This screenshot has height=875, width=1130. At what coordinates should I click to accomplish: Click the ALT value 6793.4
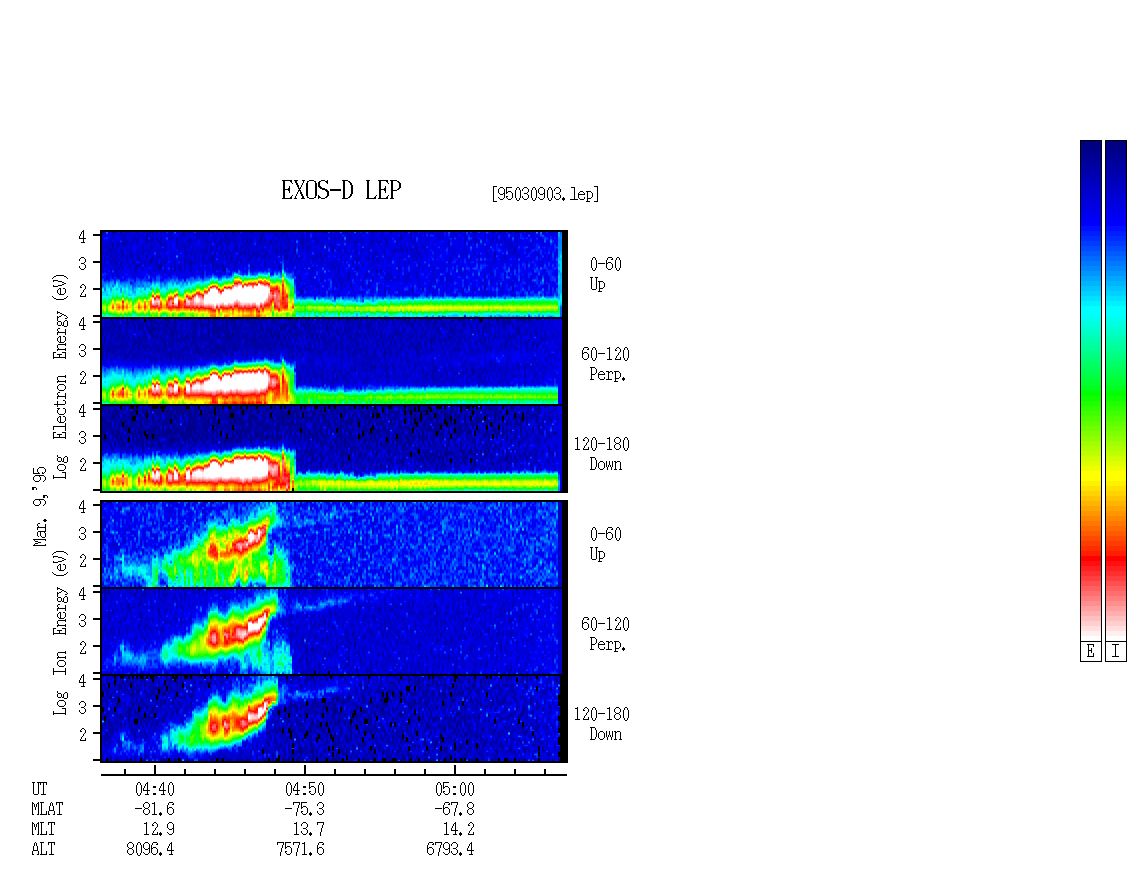450,850
